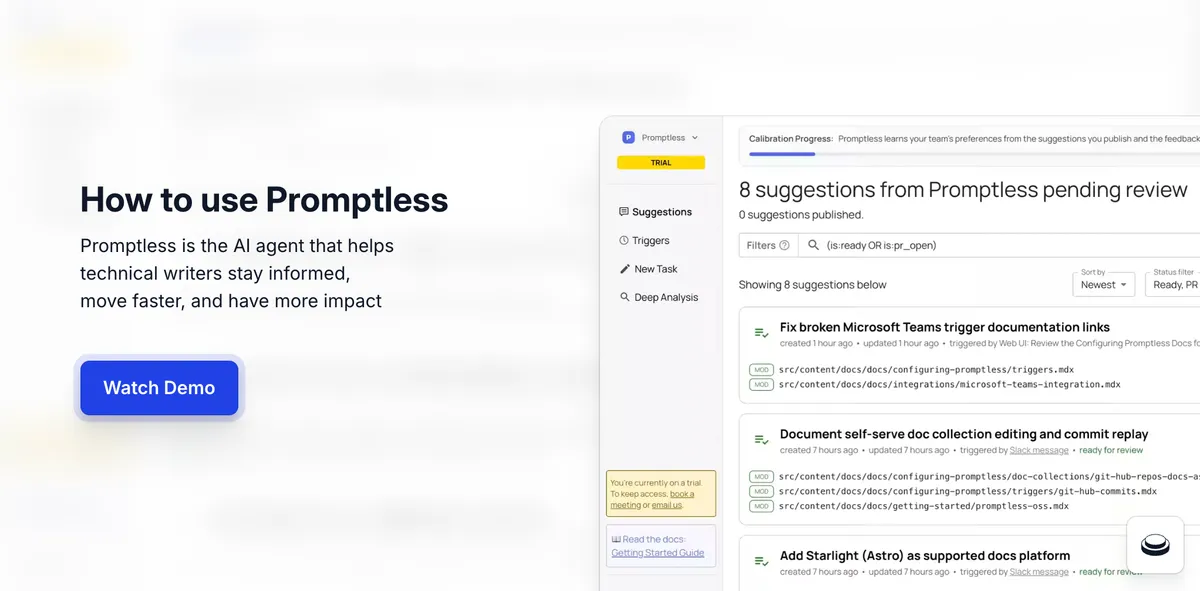Viewport: 1200px width, 591px height.
Task: Click the Triggers clock icon
Action: coord(624,241)
